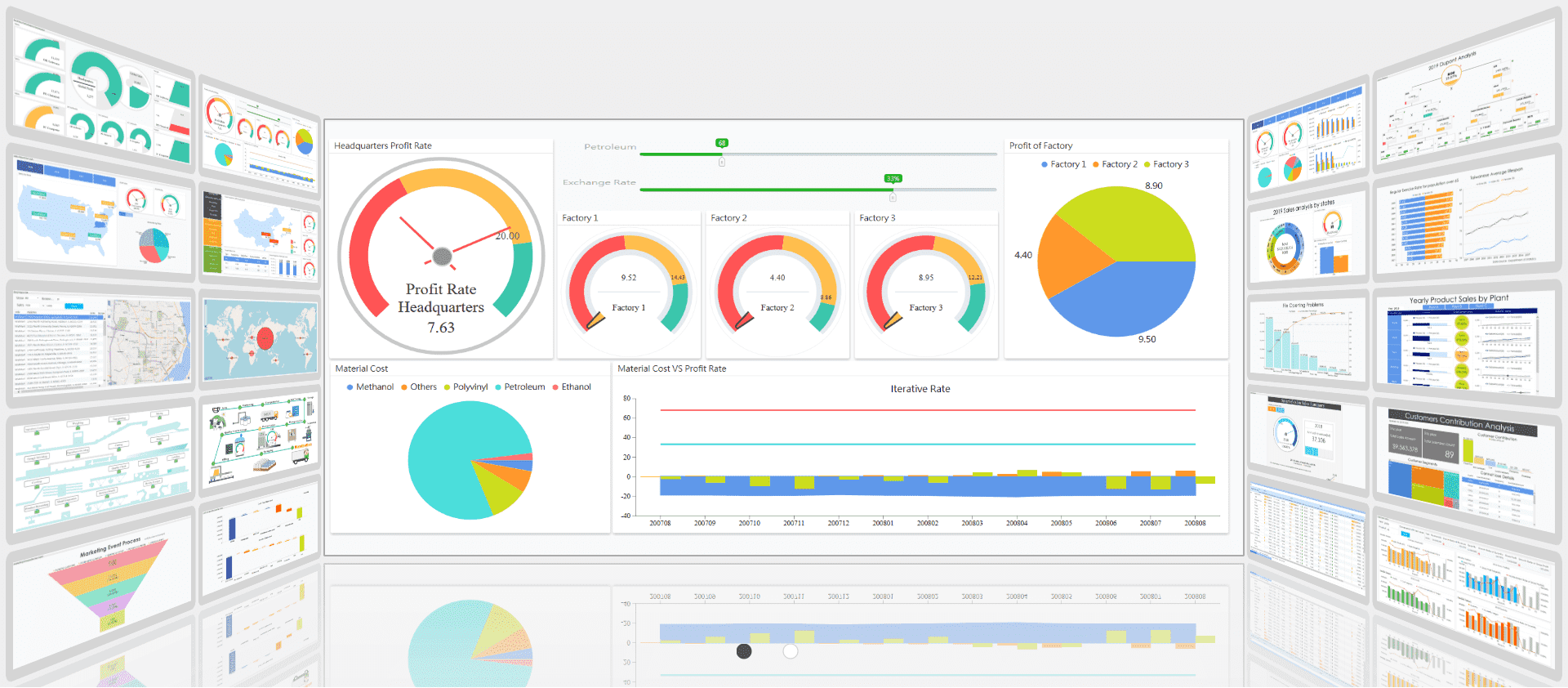Select the Factory 3 gauge chart
The image size is (1568, 688).
926,286
